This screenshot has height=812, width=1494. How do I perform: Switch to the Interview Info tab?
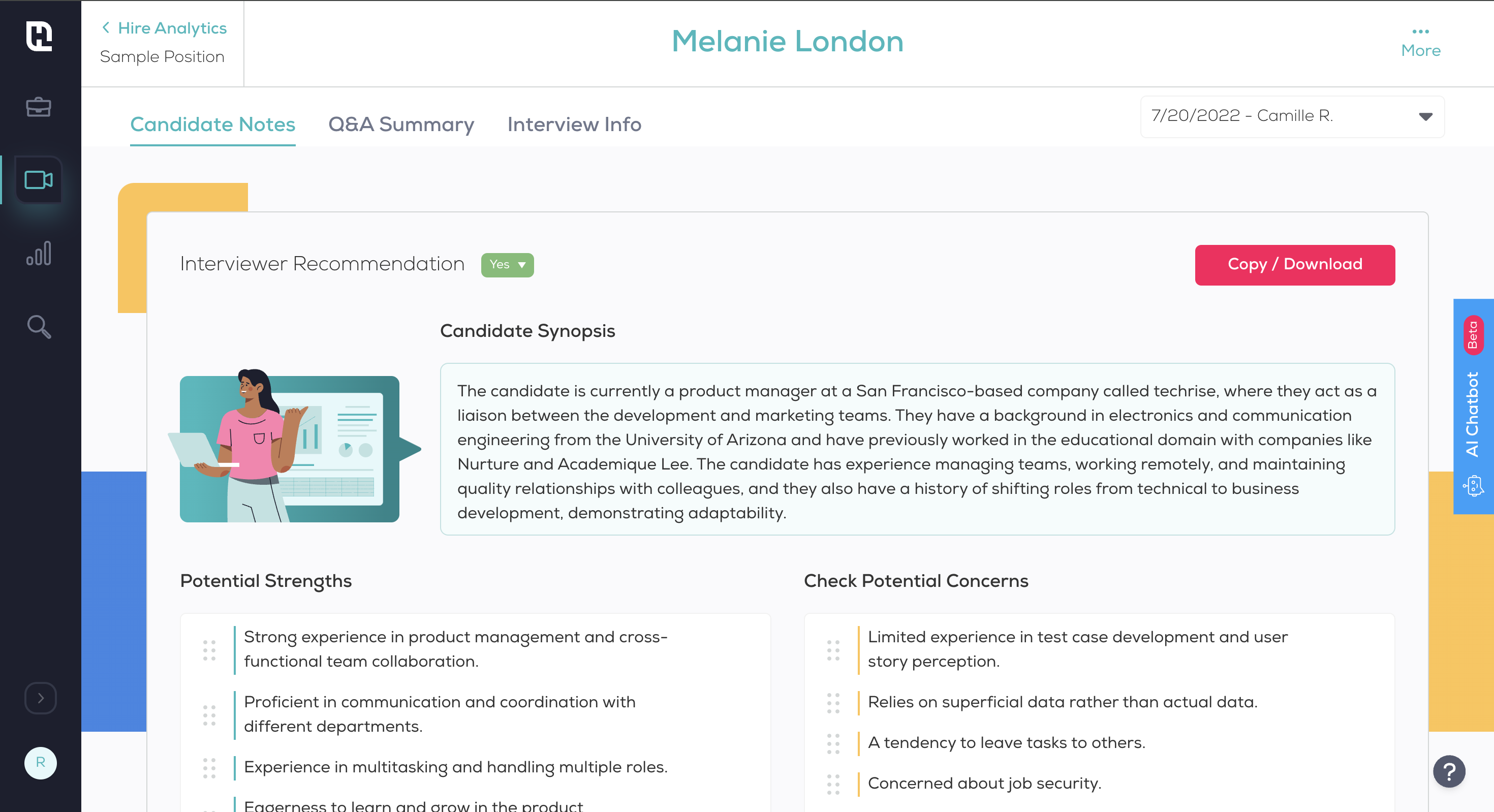(574, 124)
